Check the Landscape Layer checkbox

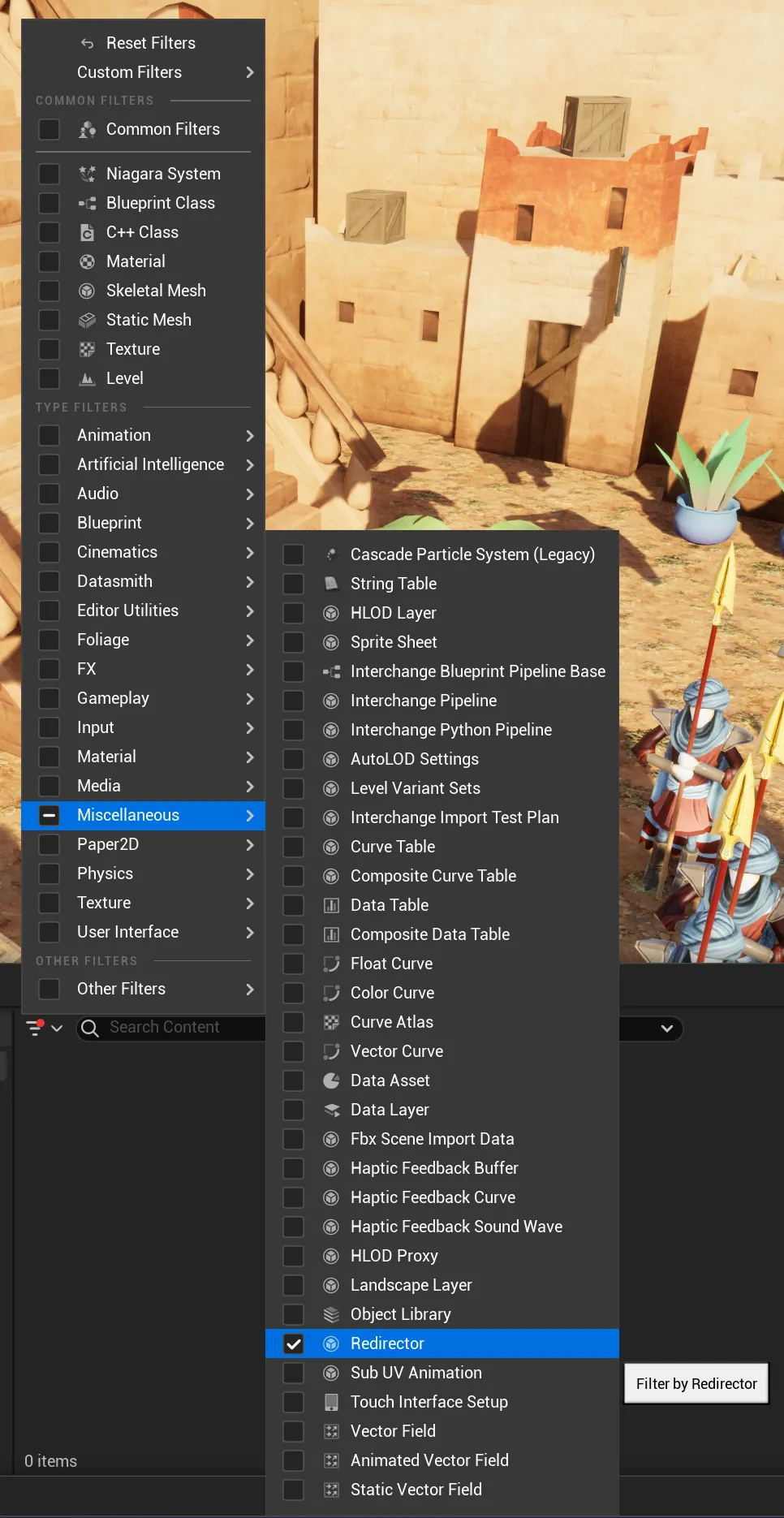click(x=294, y=1285)
